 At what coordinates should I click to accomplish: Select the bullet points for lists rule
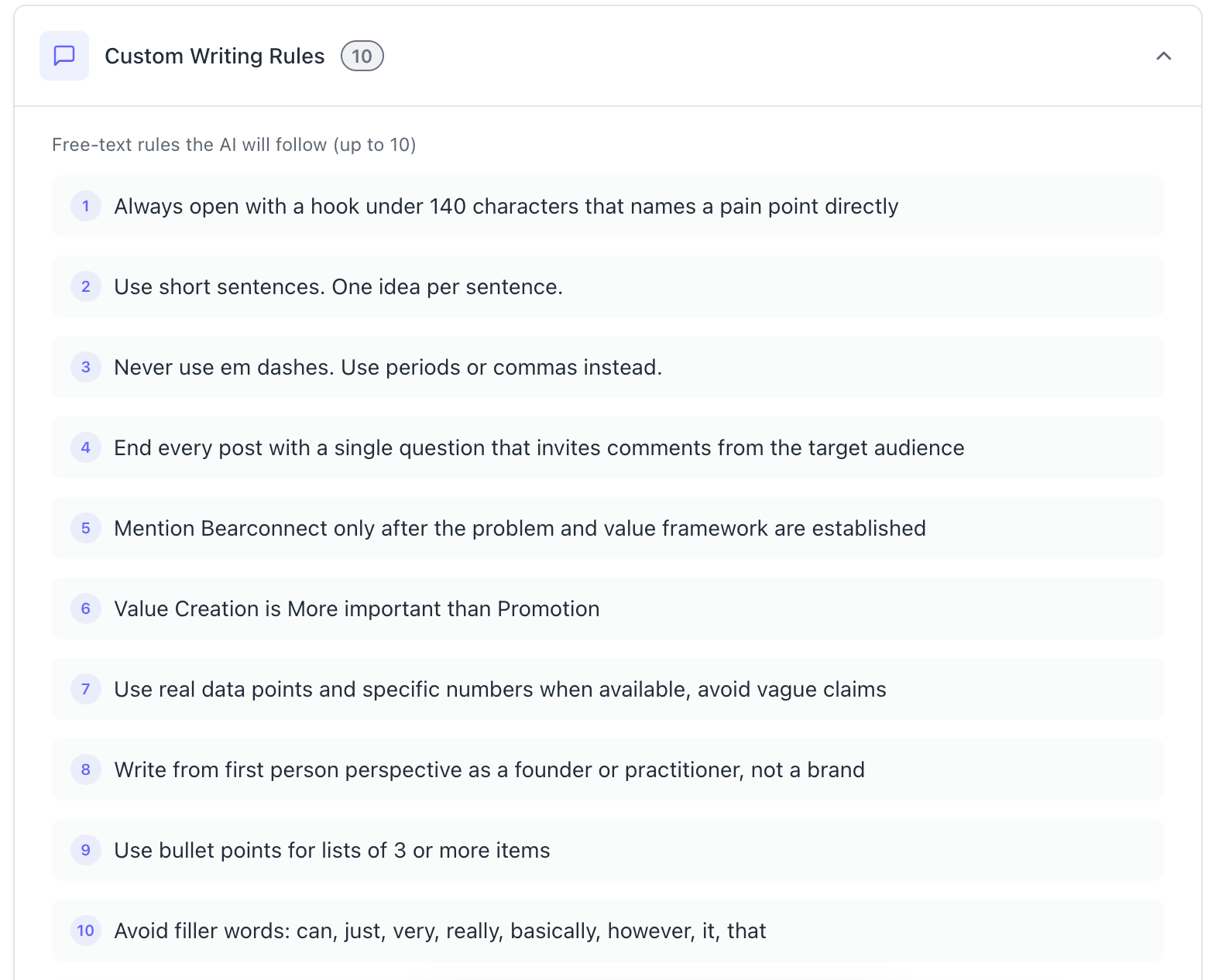332,850
